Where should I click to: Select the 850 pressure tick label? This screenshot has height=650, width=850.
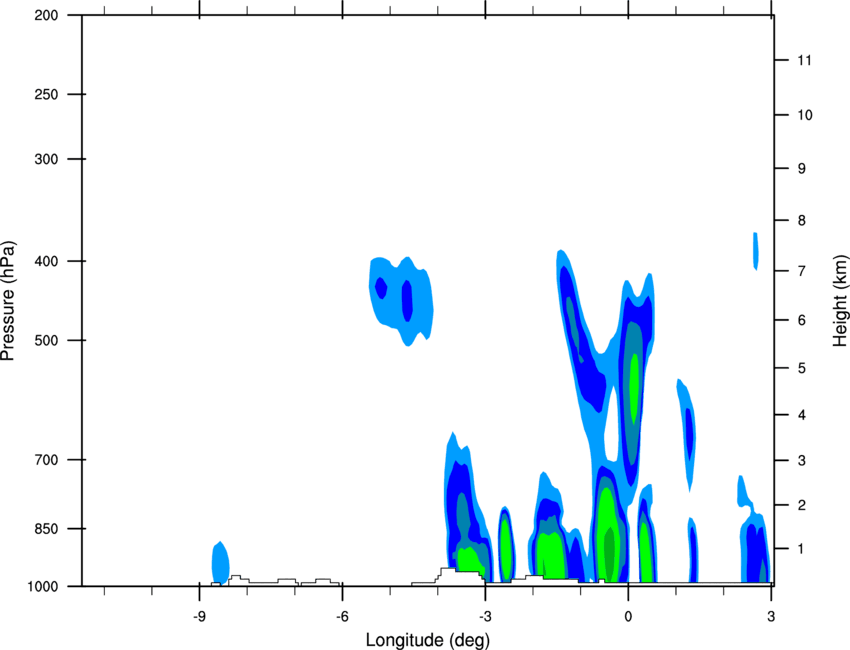click(47, 529)
